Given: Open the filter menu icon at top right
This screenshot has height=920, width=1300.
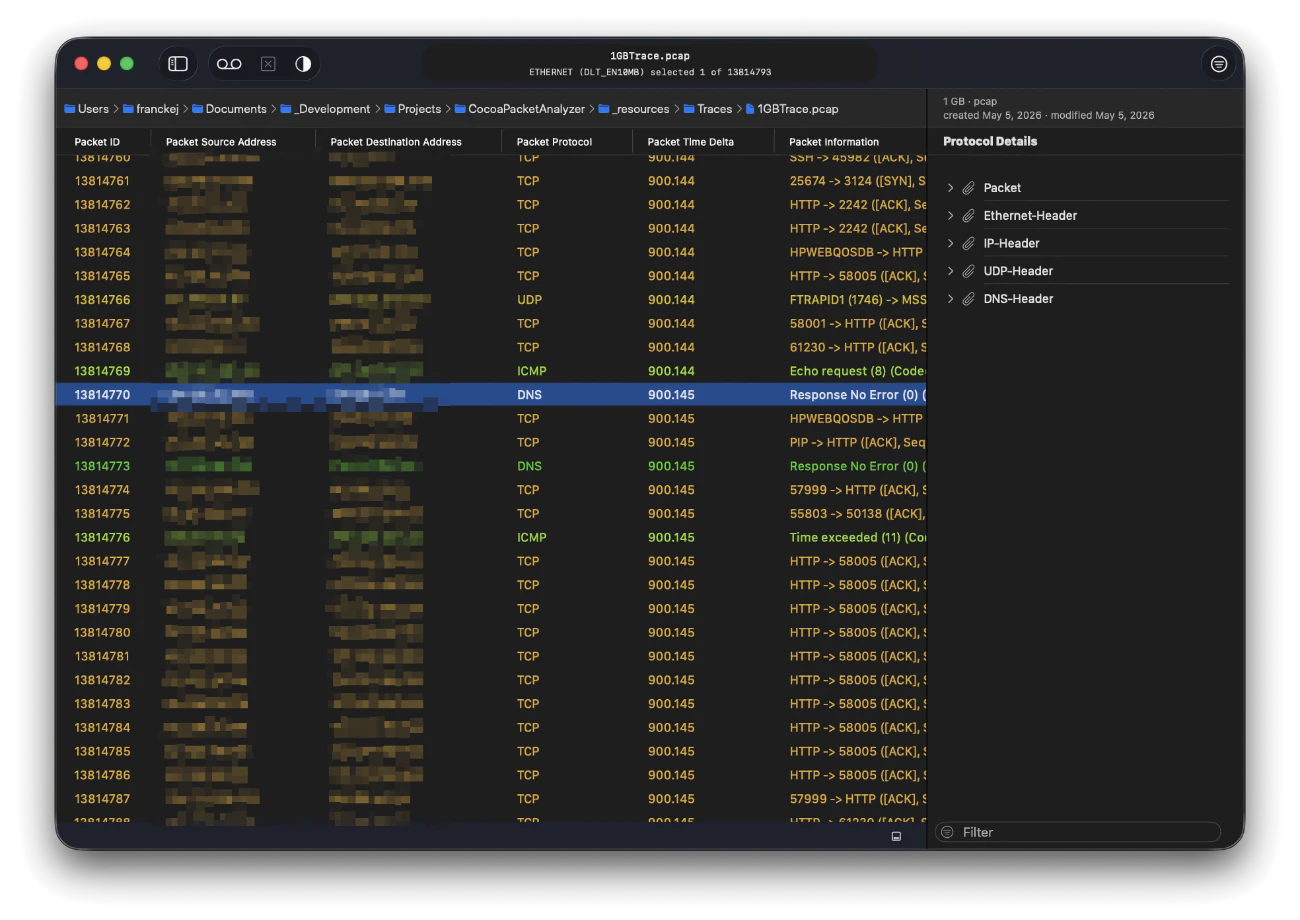Looking at the screenshot, I should [1218, 64].
